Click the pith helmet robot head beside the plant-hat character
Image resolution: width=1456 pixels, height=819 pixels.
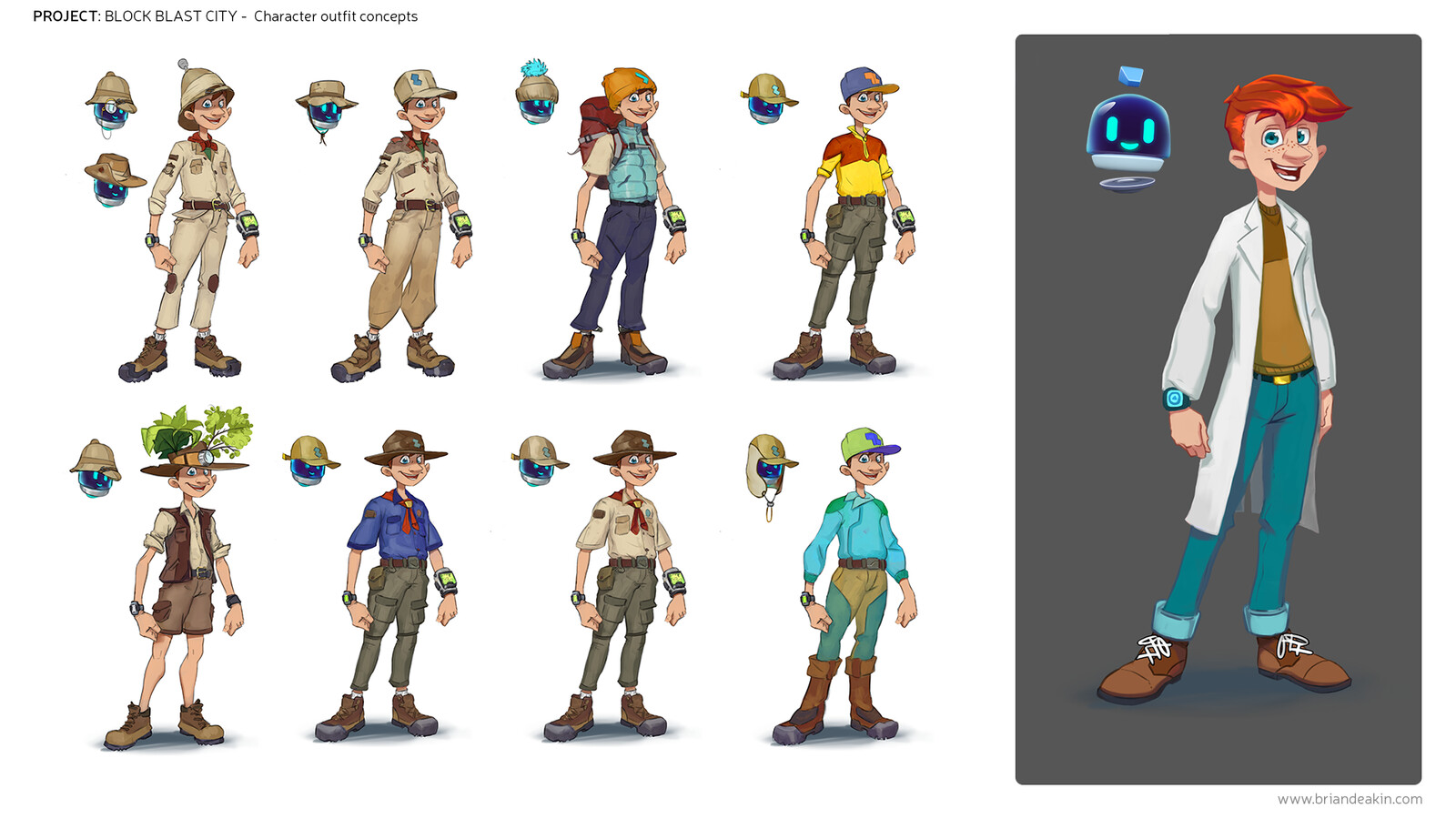point(96,469)
